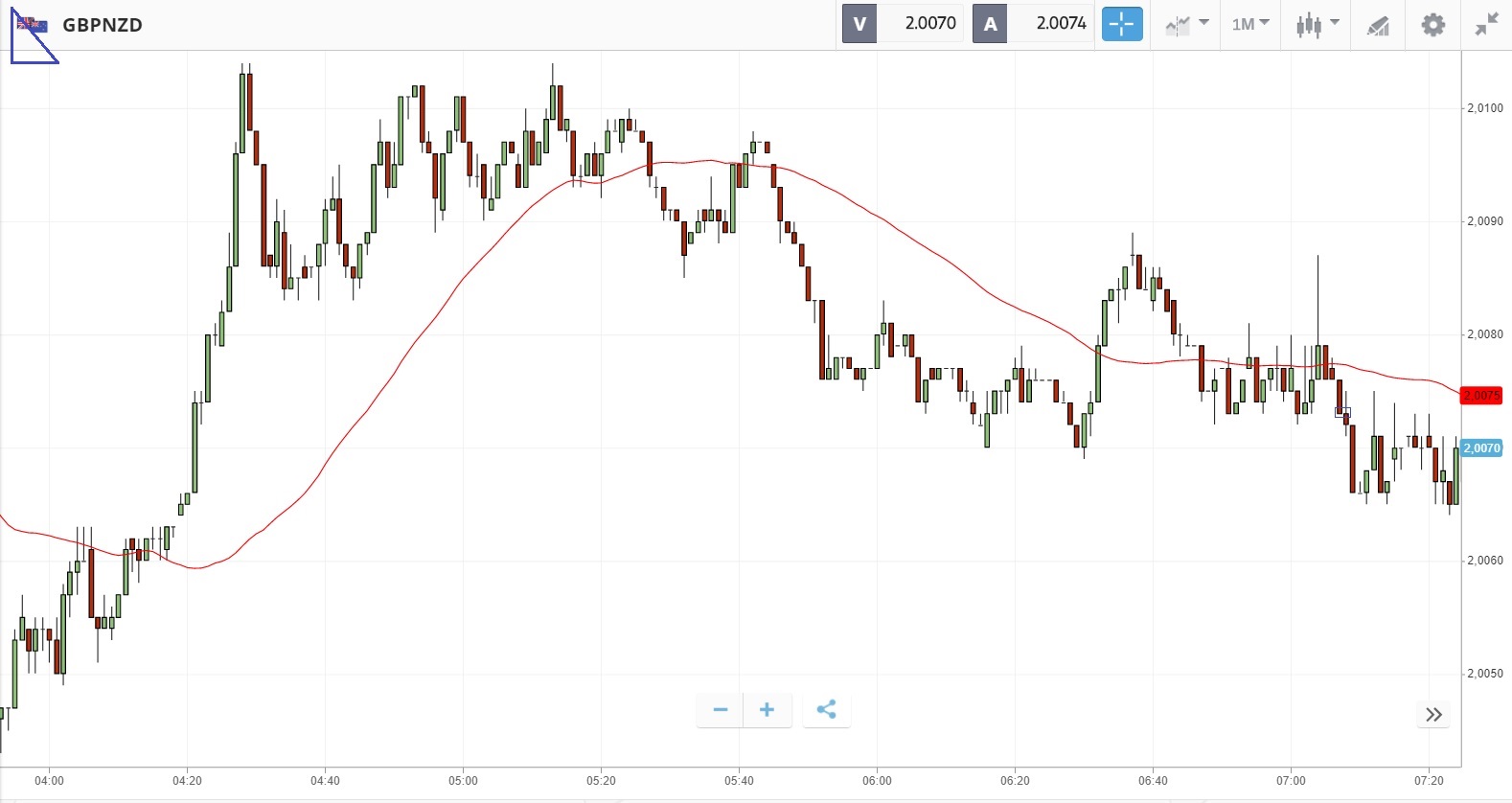Click the 06:40 time axis marker
The width and height of the screenshot is (1512, 803).
pyautogui.click(x=1153, y=781)
